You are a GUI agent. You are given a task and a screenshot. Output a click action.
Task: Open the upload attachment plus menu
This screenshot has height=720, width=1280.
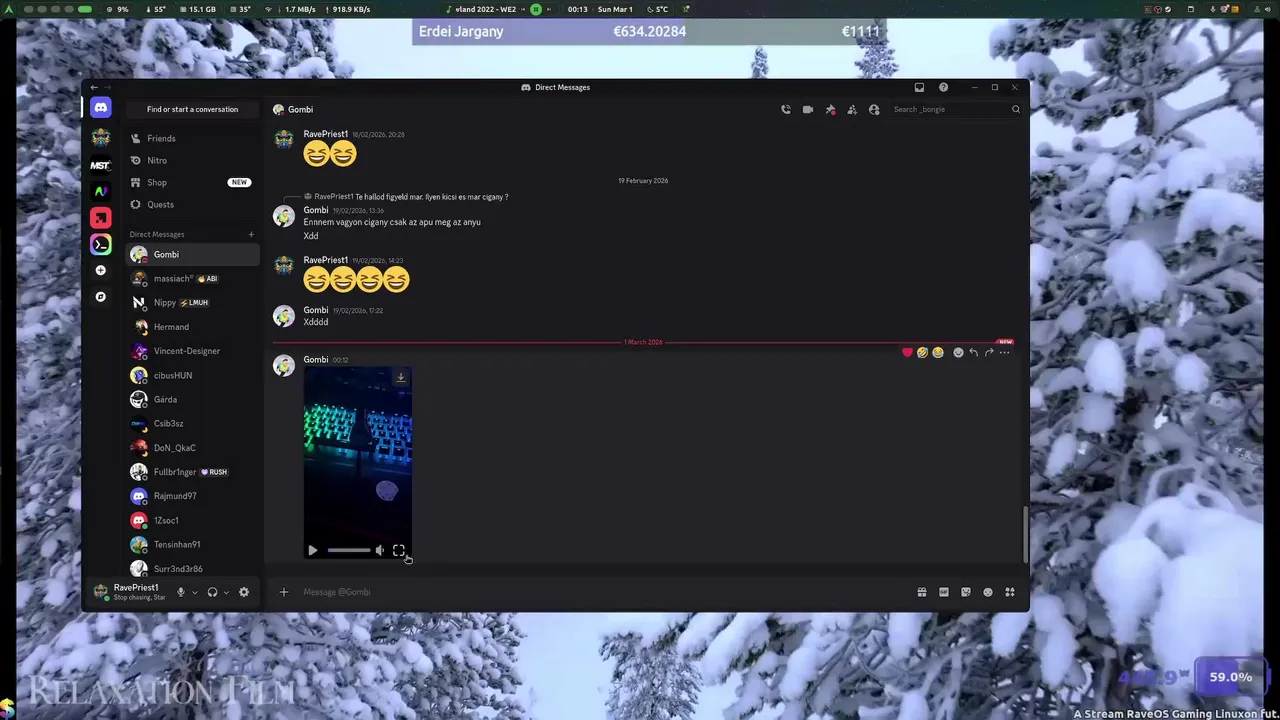283,592
